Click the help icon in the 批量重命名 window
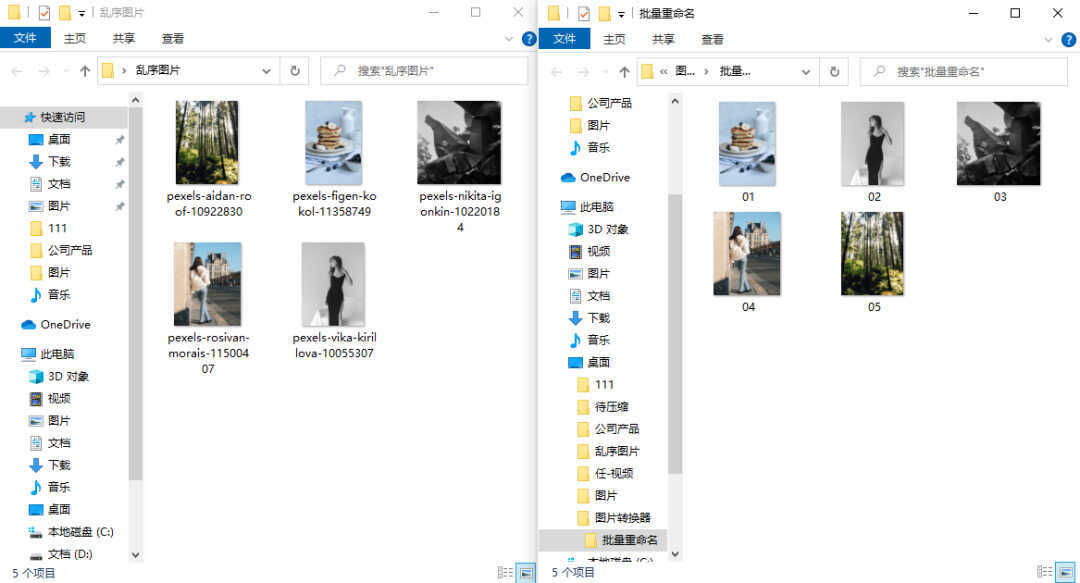Image resolution: width=1080 pixels, height=583 pixels. tap(1068, 39)
